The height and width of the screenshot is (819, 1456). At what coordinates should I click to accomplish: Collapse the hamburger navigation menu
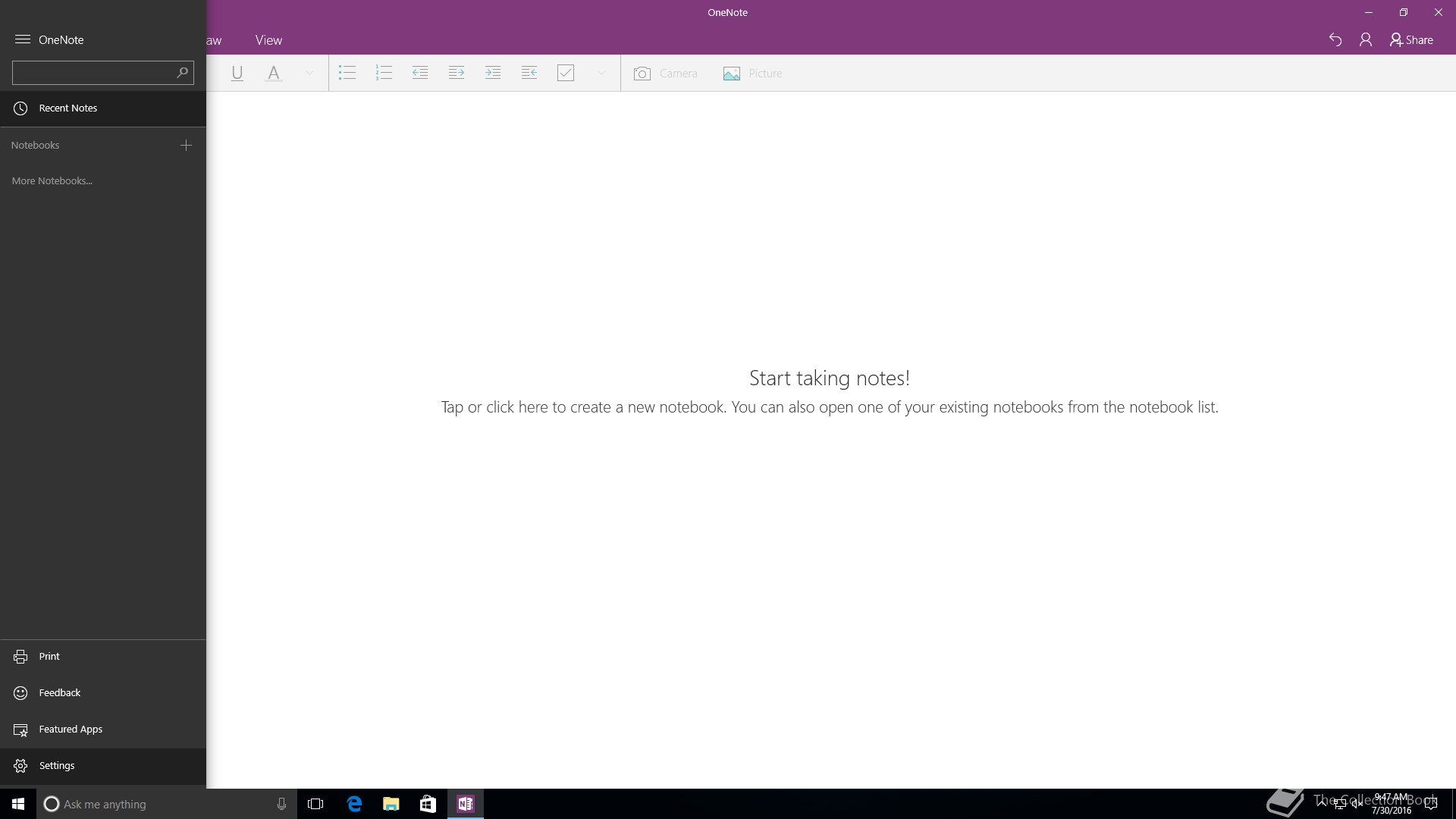tap(22, 39)
